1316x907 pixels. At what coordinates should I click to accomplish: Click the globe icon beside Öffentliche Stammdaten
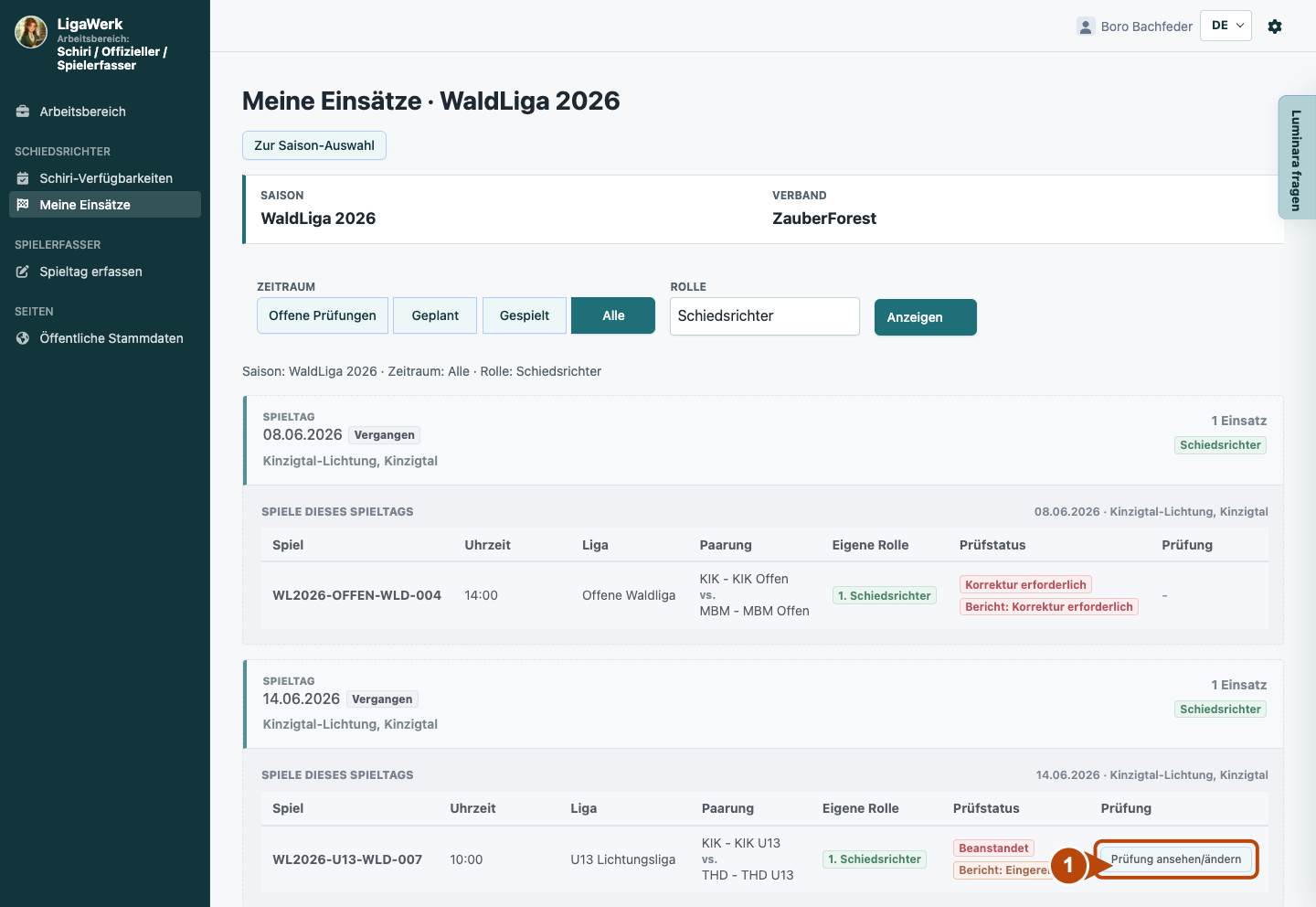point(23,338)
